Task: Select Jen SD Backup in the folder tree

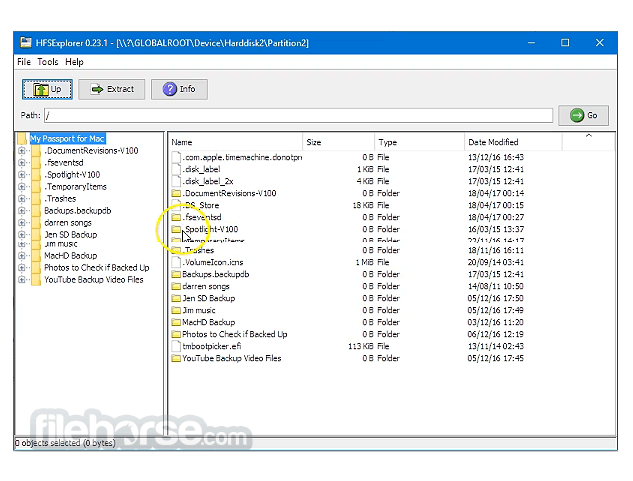Action: 71,235
